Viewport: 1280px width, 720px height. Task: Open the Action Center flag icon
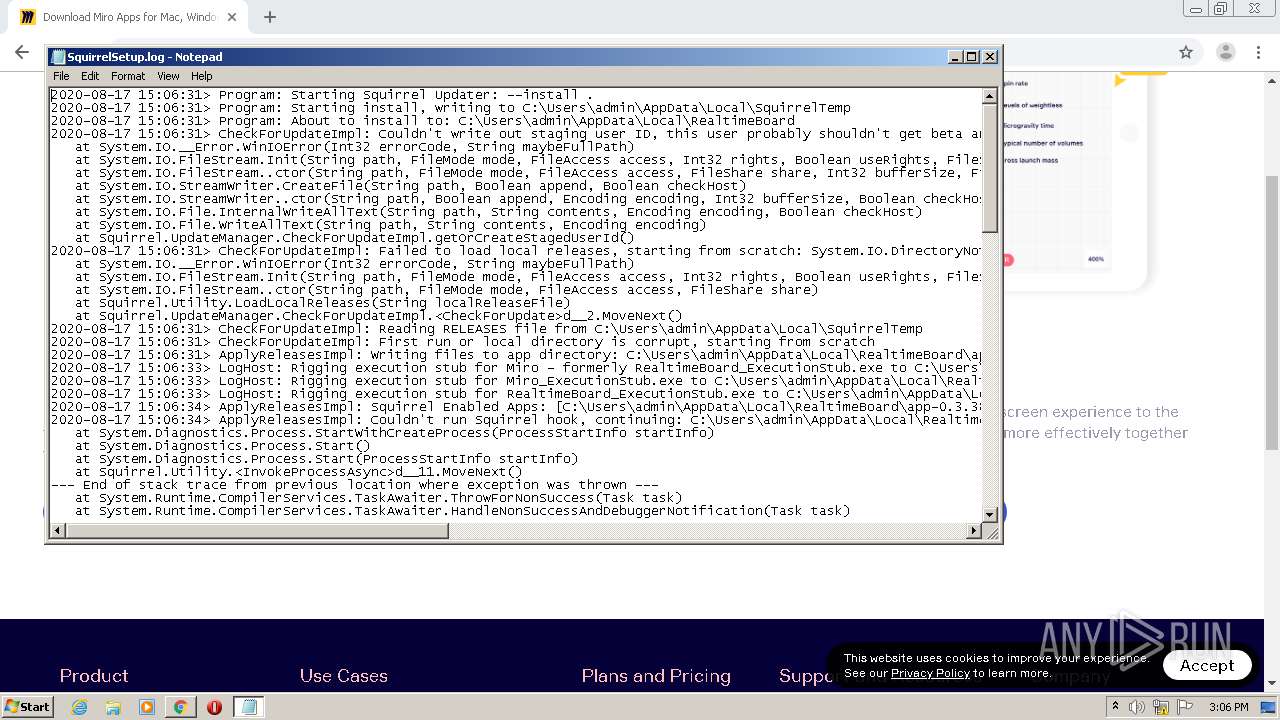[1185, 707]
